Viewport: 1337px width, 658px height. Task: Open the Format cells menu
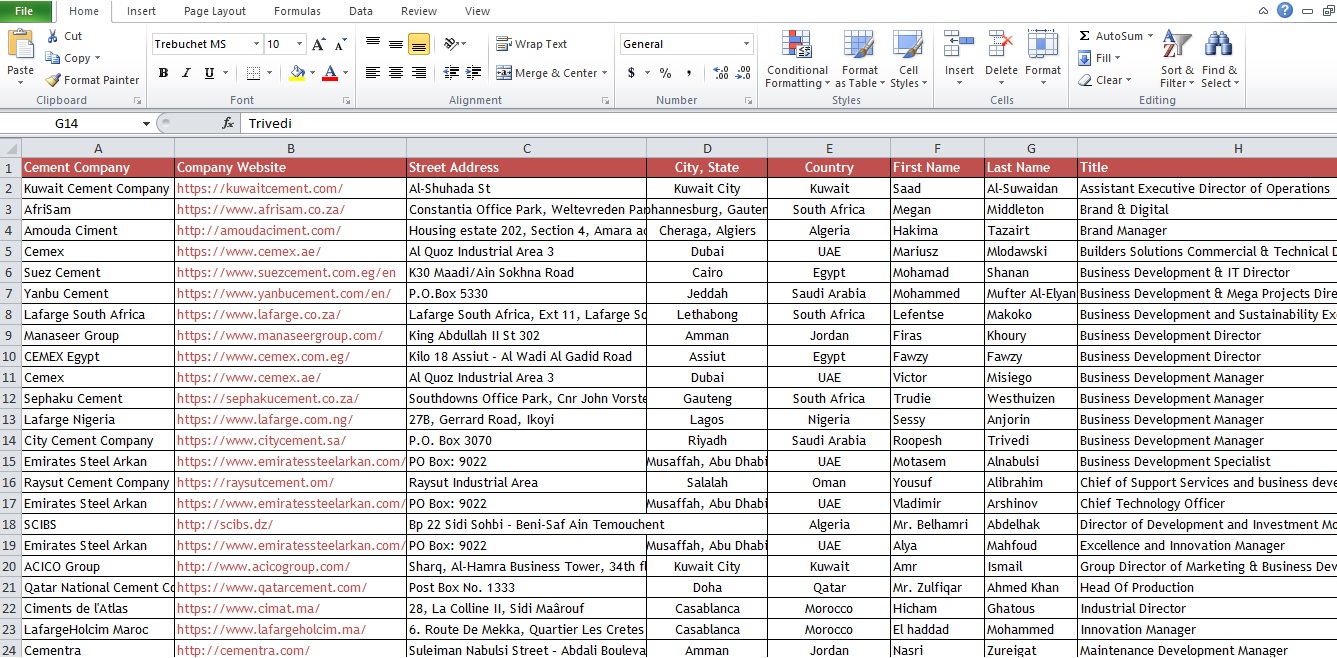point(1043,59)
